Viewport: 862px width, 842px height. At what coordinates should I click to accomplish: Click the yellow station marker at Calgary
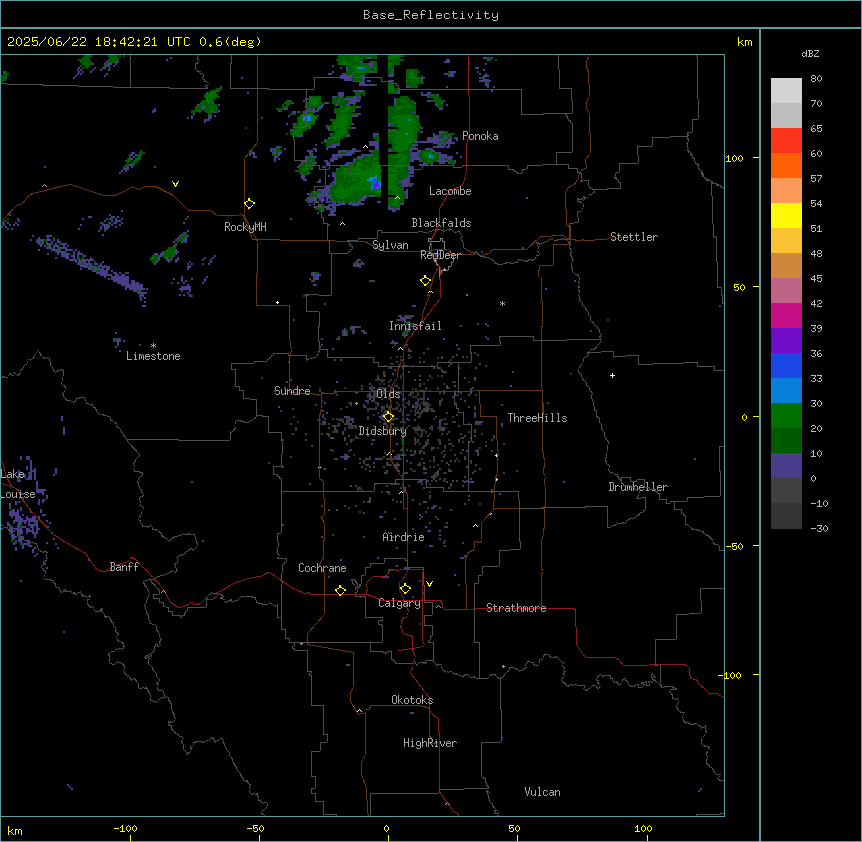tap(405, 589)
